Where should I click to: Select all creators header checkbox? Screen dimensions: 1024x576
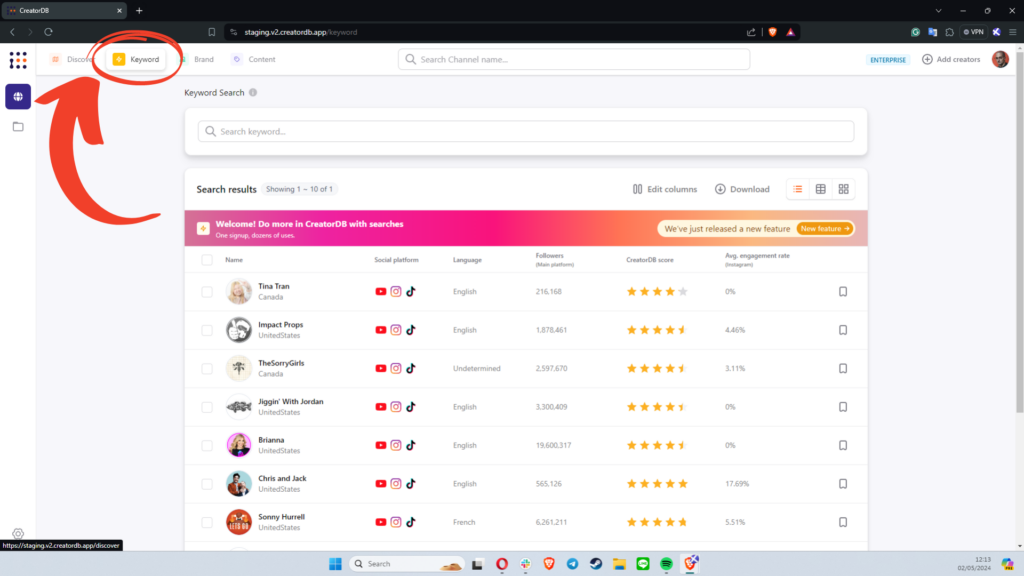[207, 260]
